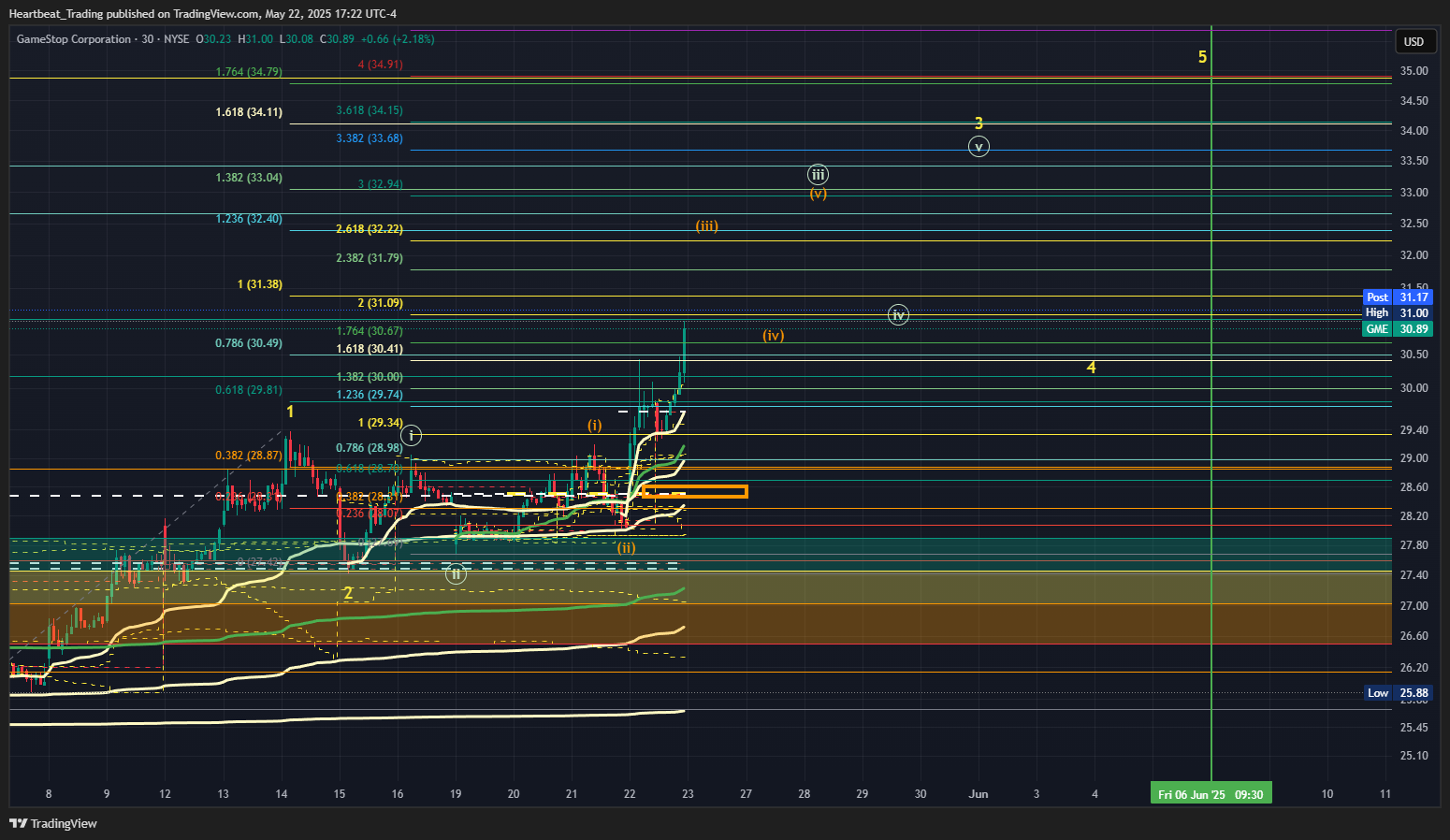Click the orange (ii) wave label
The width and height of the screenshot is (1450, 840).
[626, 547]
